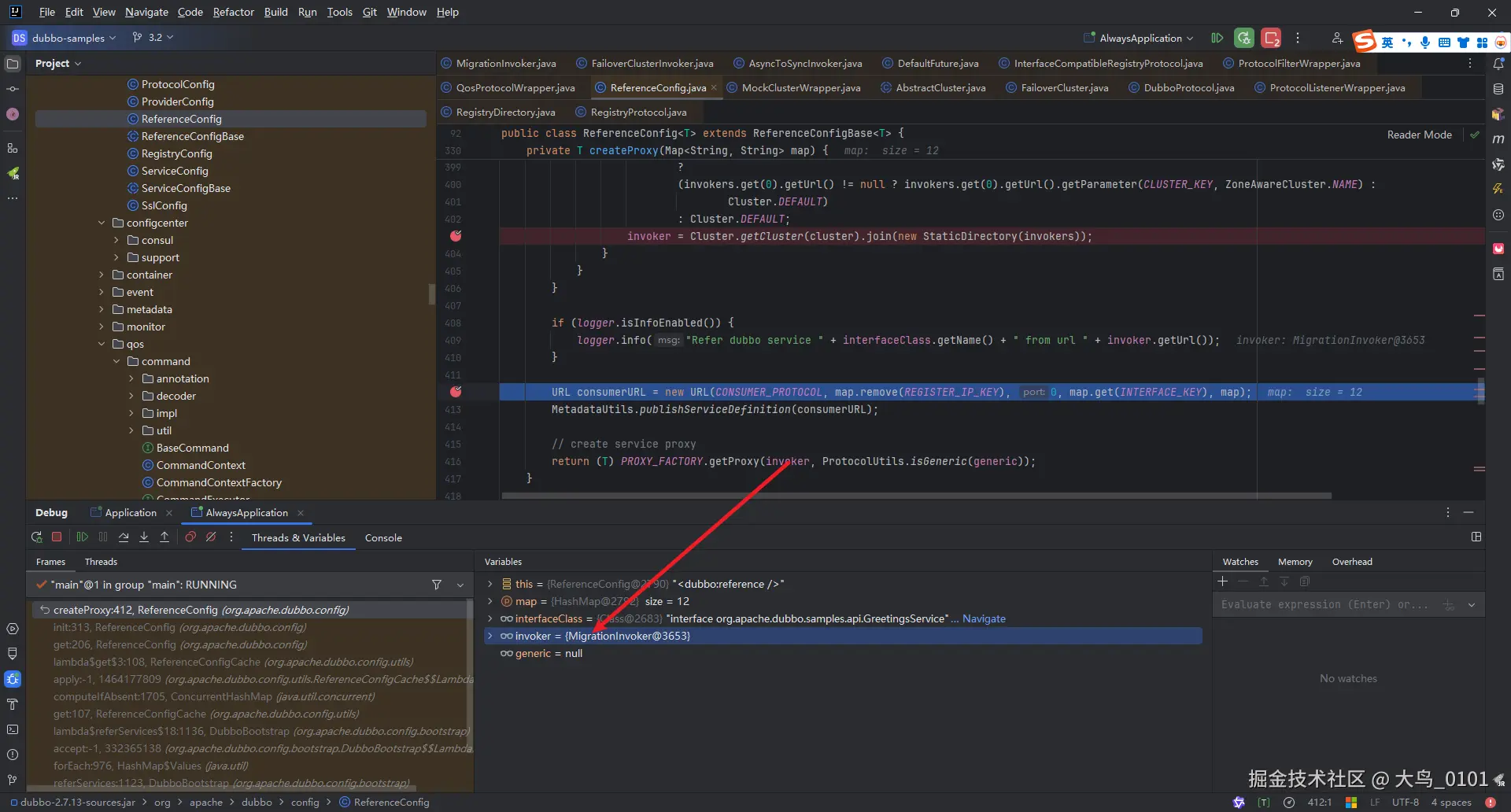Switch to the Console debug tab

click(x=383, y=538)
